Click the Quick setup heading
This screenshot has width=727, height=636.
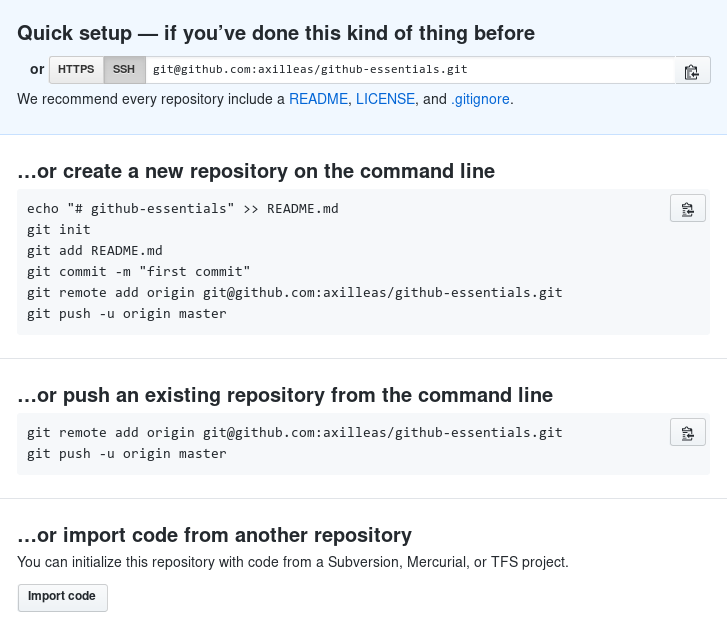(x=276, y=33)
